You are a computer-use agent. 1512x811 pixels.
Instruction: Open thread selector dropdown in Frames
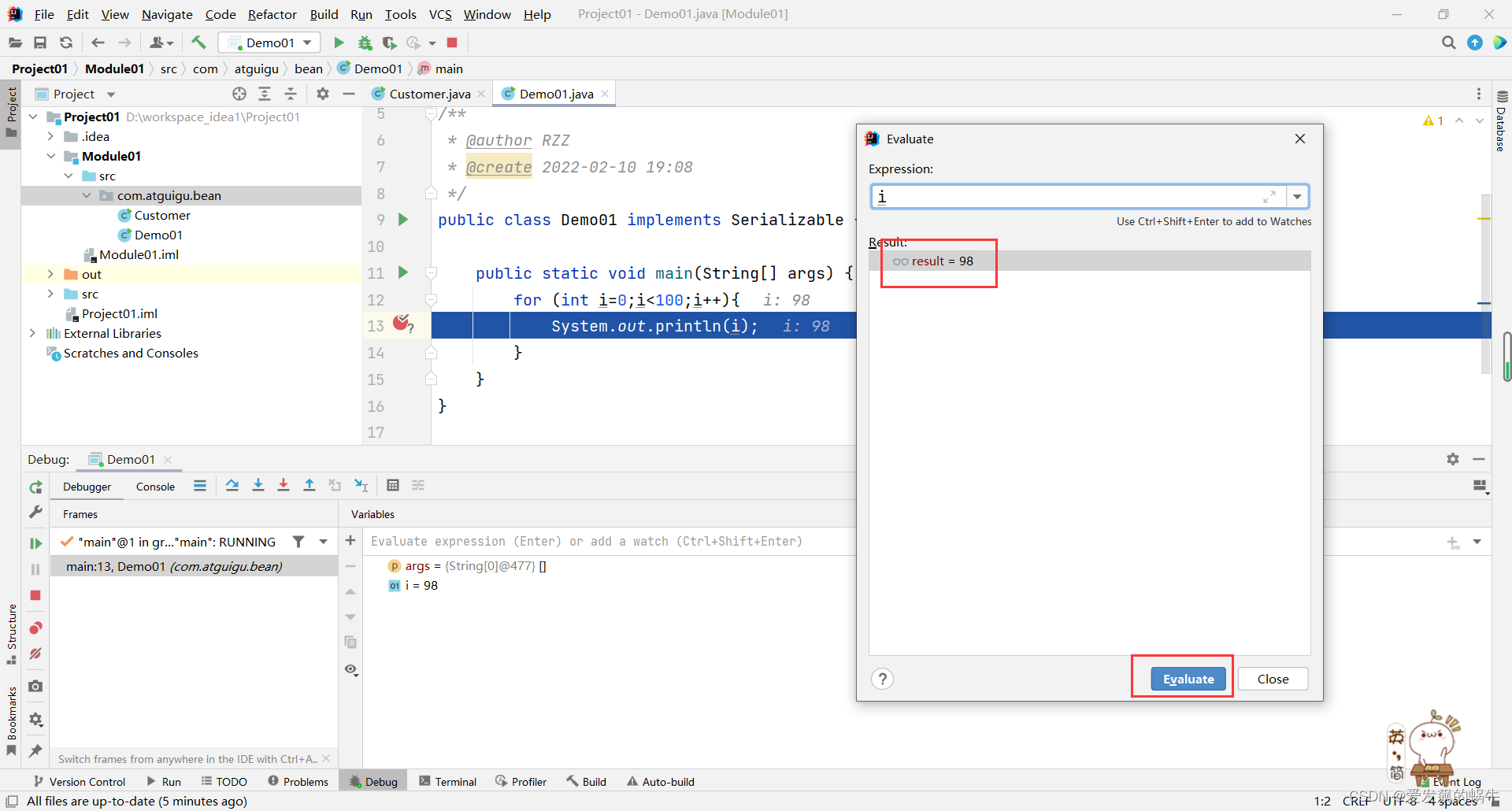click(x=323, y=542)
